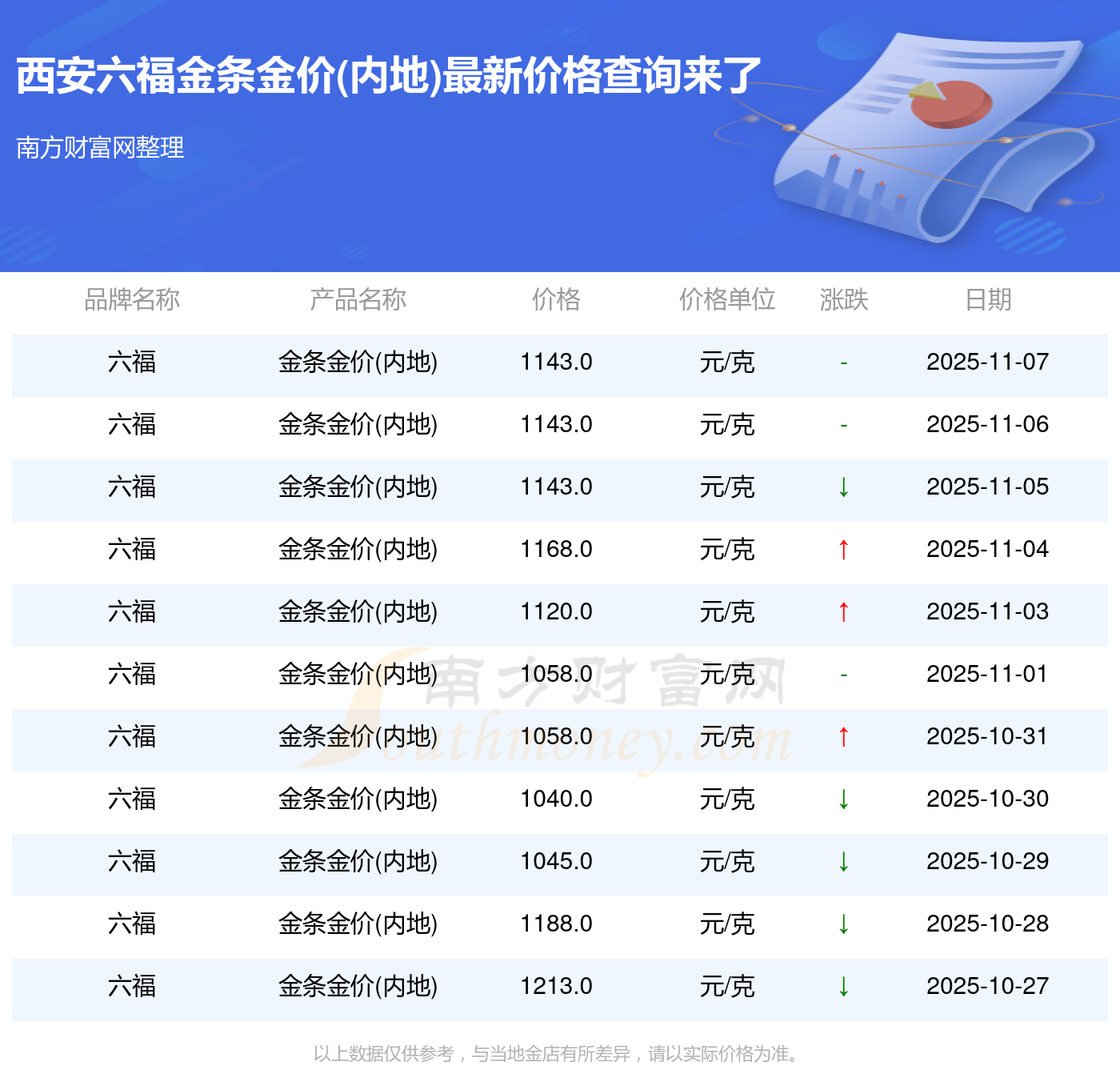Click the down arrow in 2025-10-29 row
1120x1090 pixels.
tap(843, 862)
